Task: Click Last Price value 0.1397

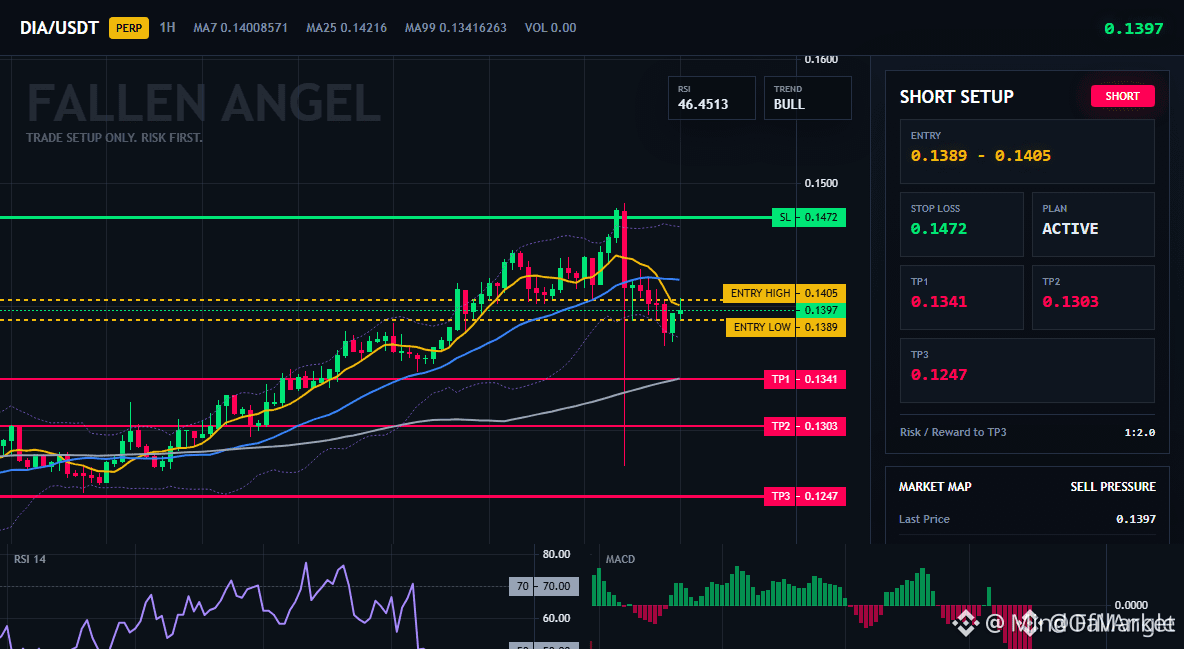Action: coord(1136,519)
